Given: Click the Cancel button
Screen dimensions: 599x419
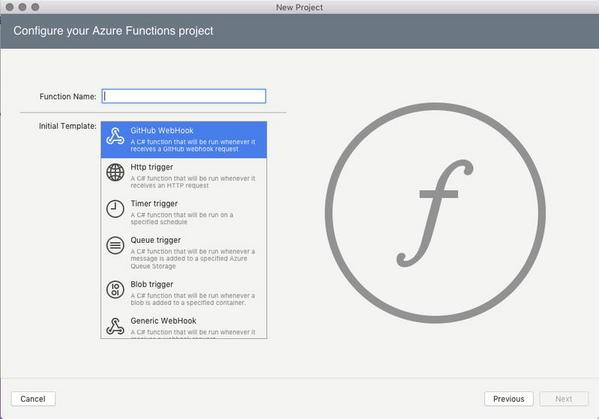Looking at the screenshot, I should pos(33,399).
